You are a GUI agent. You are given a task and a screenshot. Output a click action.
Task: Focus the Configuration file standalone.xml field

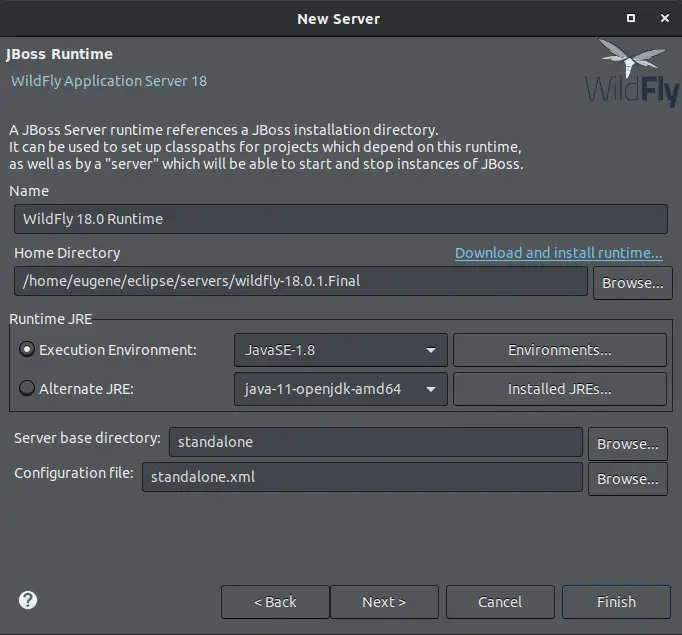pos(362,477)
